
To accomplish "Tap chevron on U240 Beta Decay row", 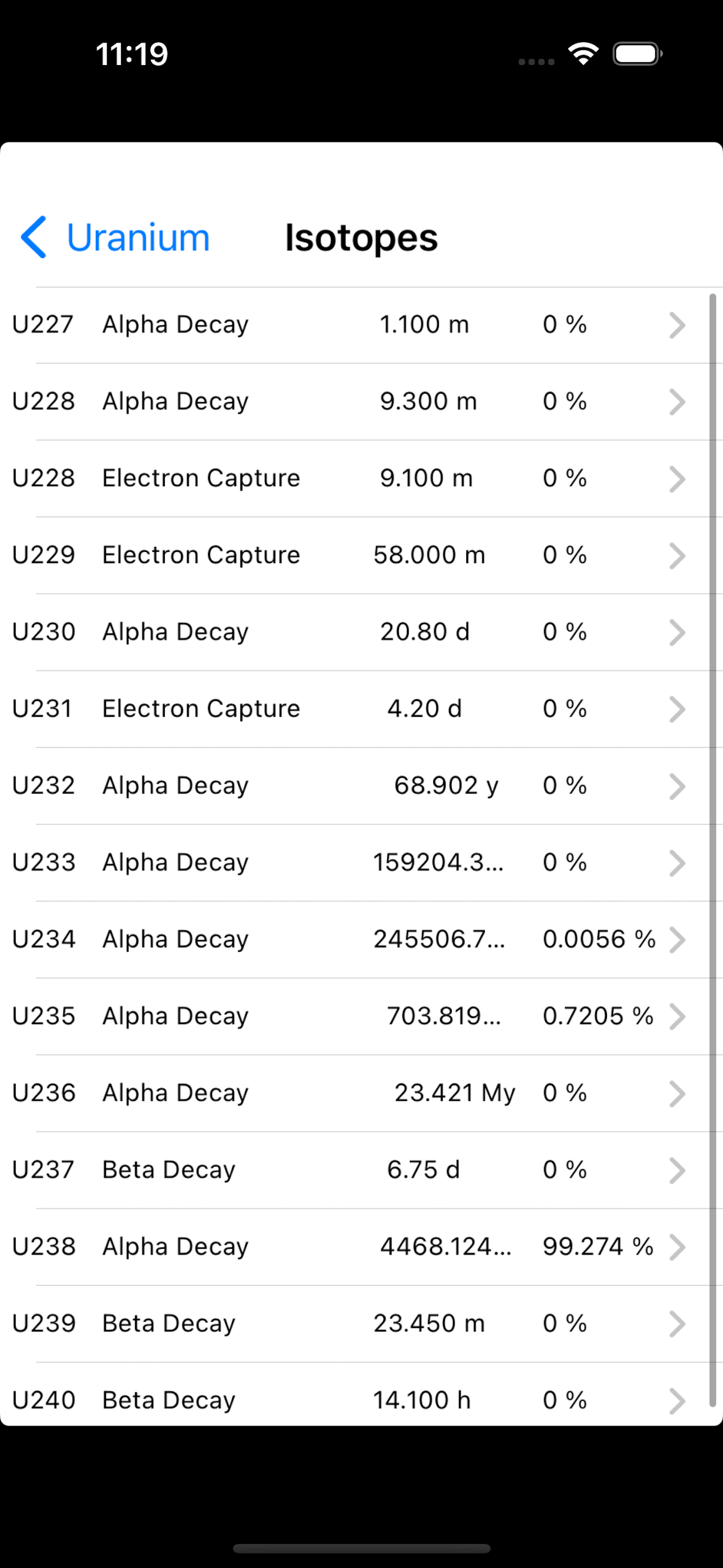I will (x=676, y=1401).
